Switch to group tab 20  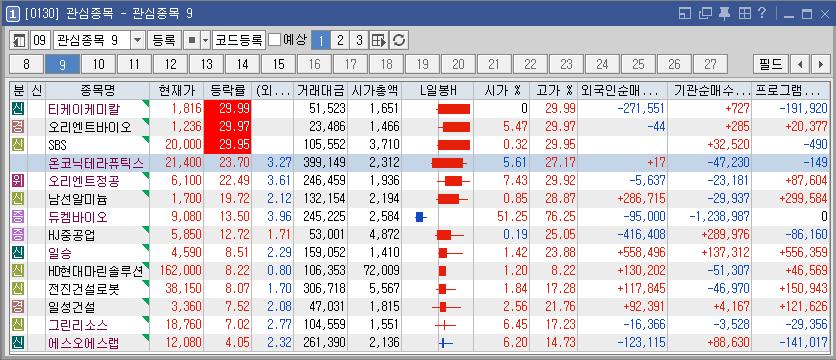458,65
